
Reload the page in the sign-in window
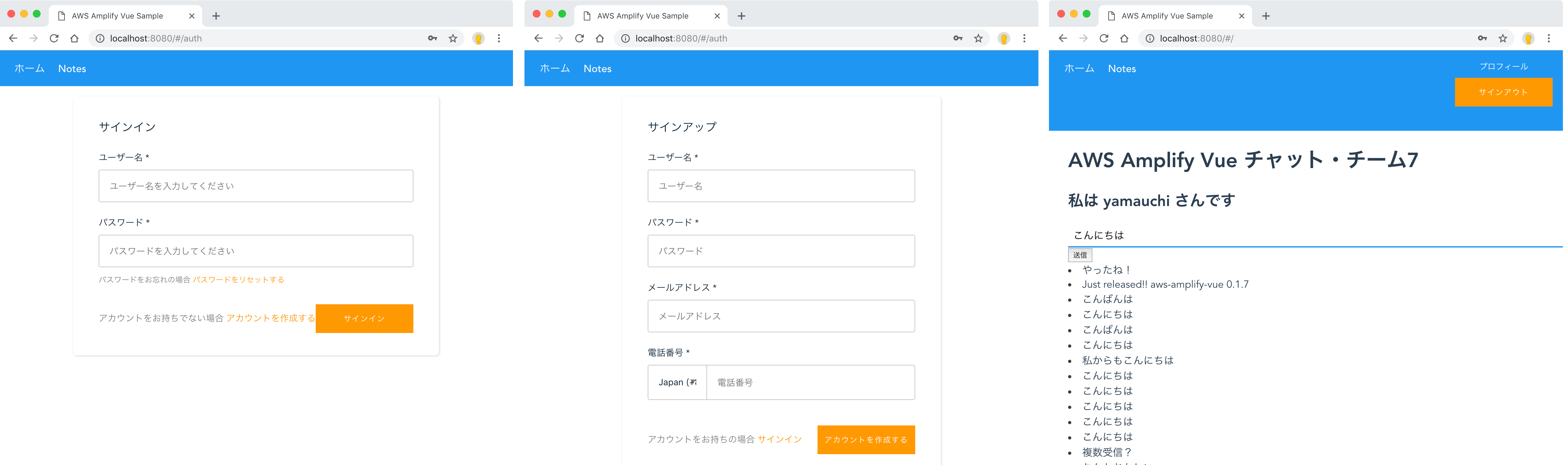pyautogui.click(x=54, y=38)
